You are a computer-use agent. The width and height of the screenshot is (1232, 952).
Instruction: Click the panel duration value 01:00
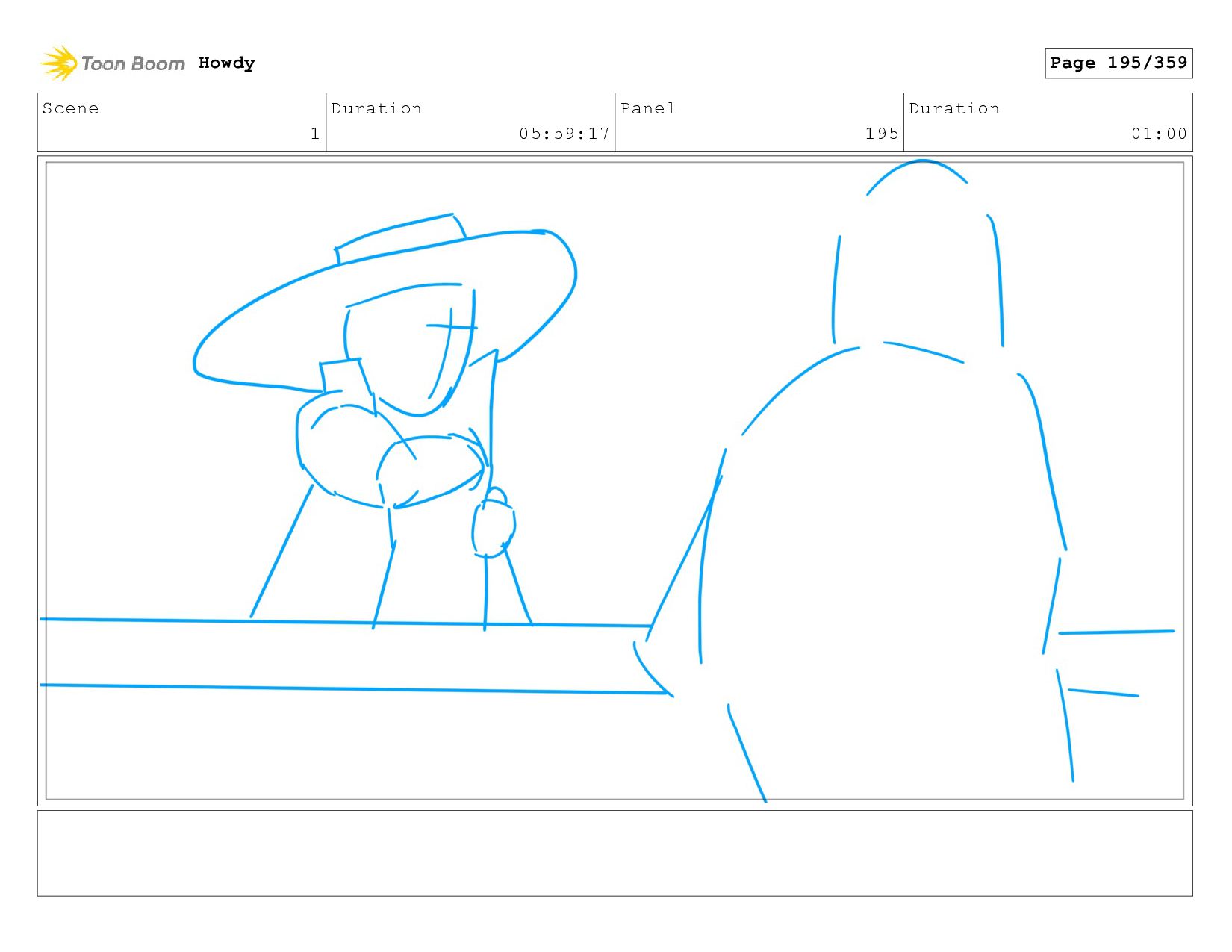pos(1159,134)
